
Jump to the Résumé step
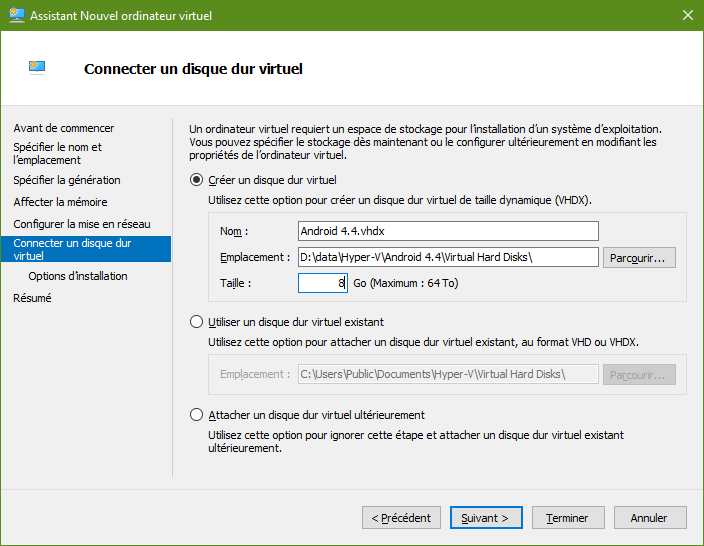click(x=32, y=298)
